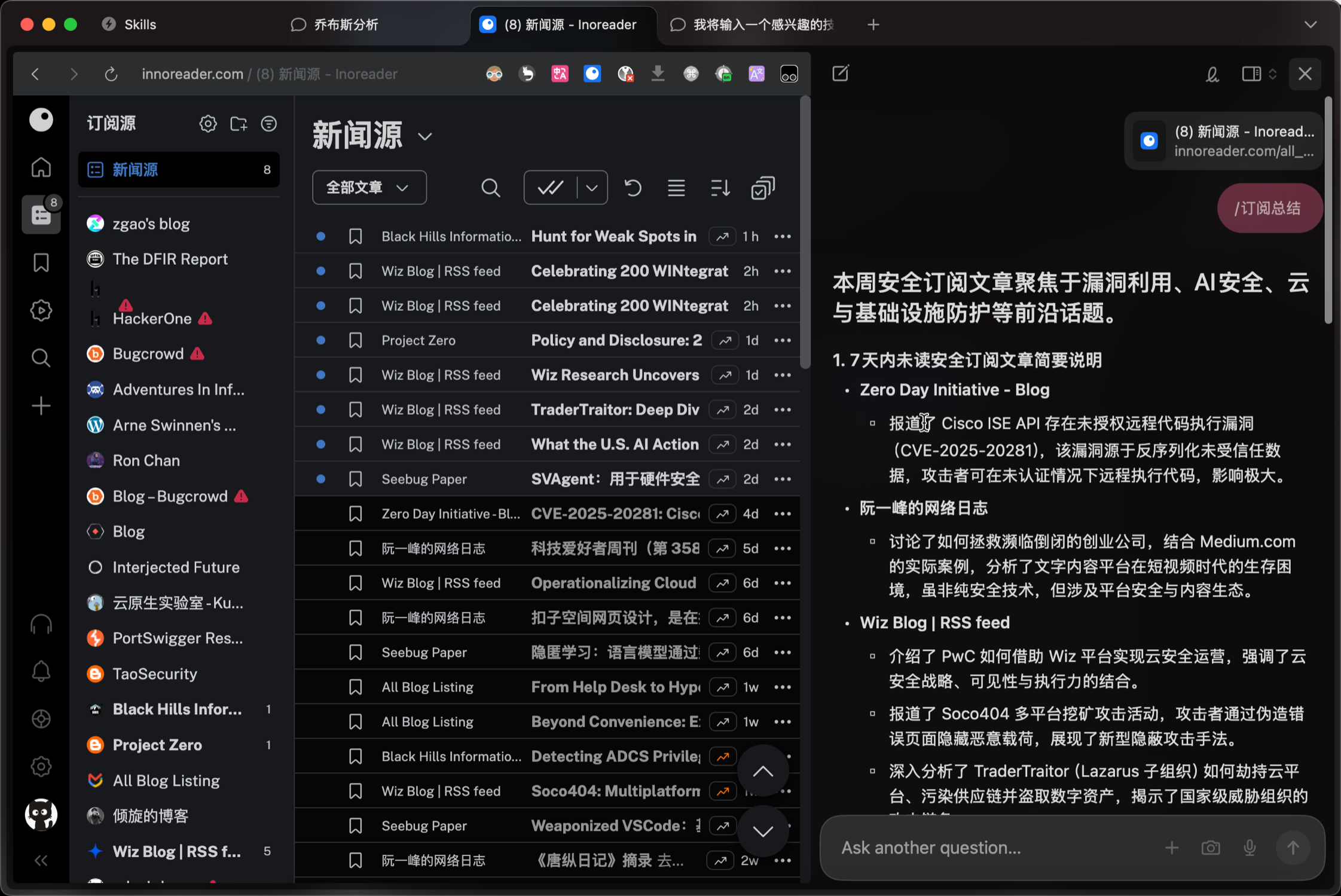Click the new folder icon in 订阅源 header
Viewport: 1341px width, 896px height.
(x=239, y=124)
